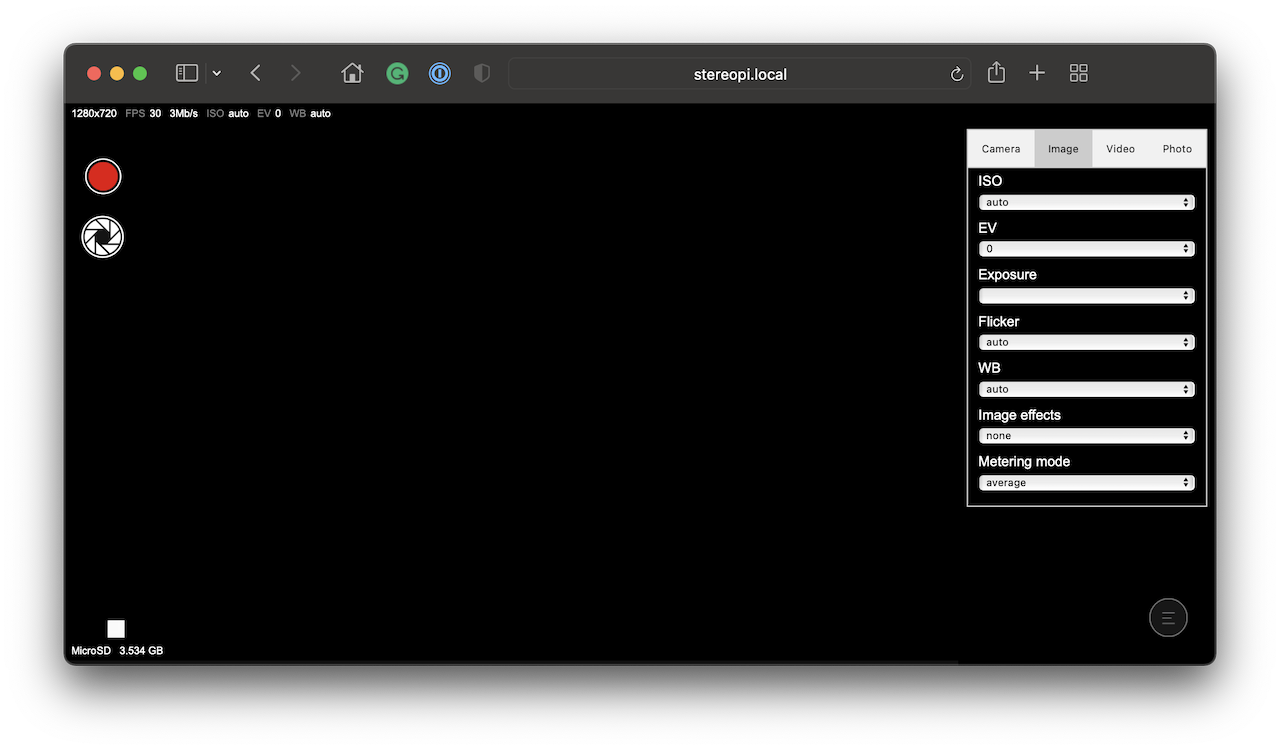Click the Grammarly extension icon
Image resolution: width=1280 pixels, height=750 pixels.
pyautogui.click(x=397, y=73)
